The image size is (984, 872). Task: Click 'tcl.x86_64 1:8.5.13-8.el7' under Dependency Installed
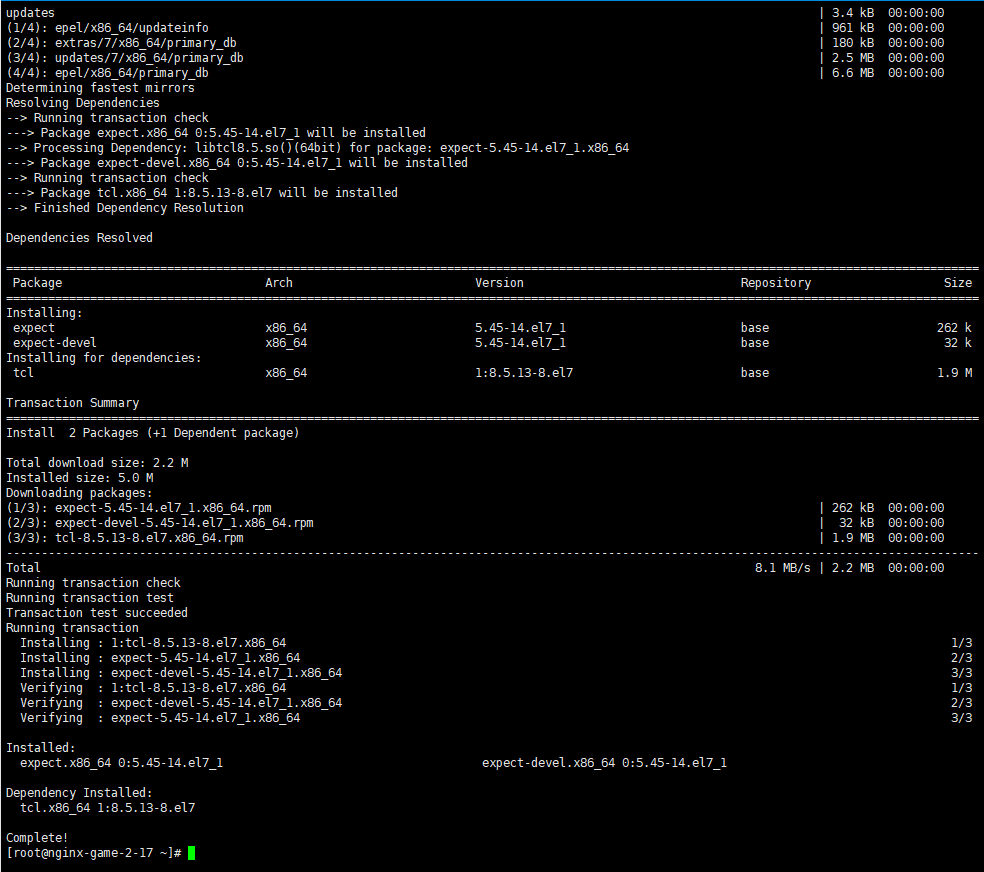point(107,808)
